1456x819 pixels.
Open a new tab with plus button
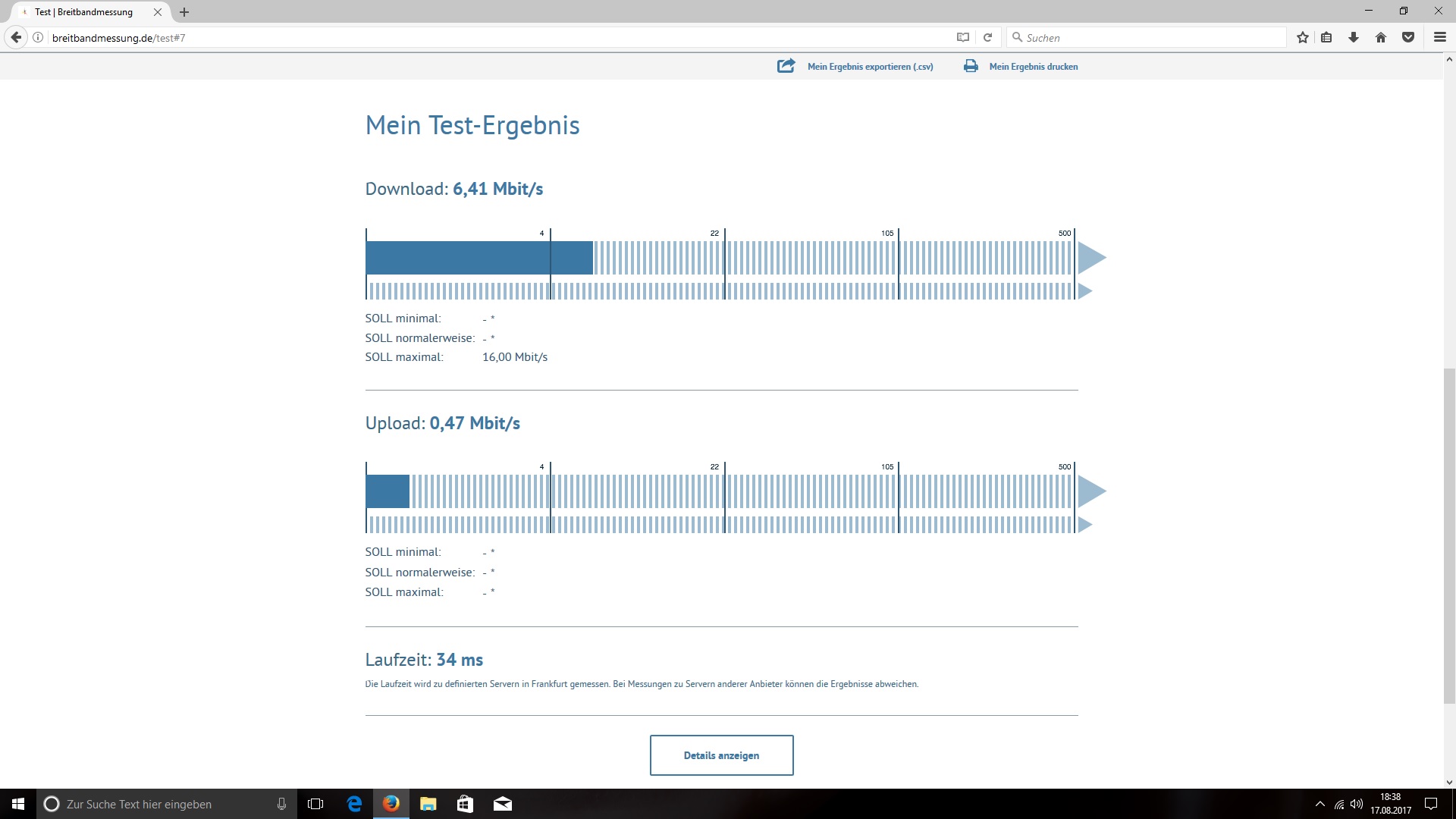click(184, 12)
